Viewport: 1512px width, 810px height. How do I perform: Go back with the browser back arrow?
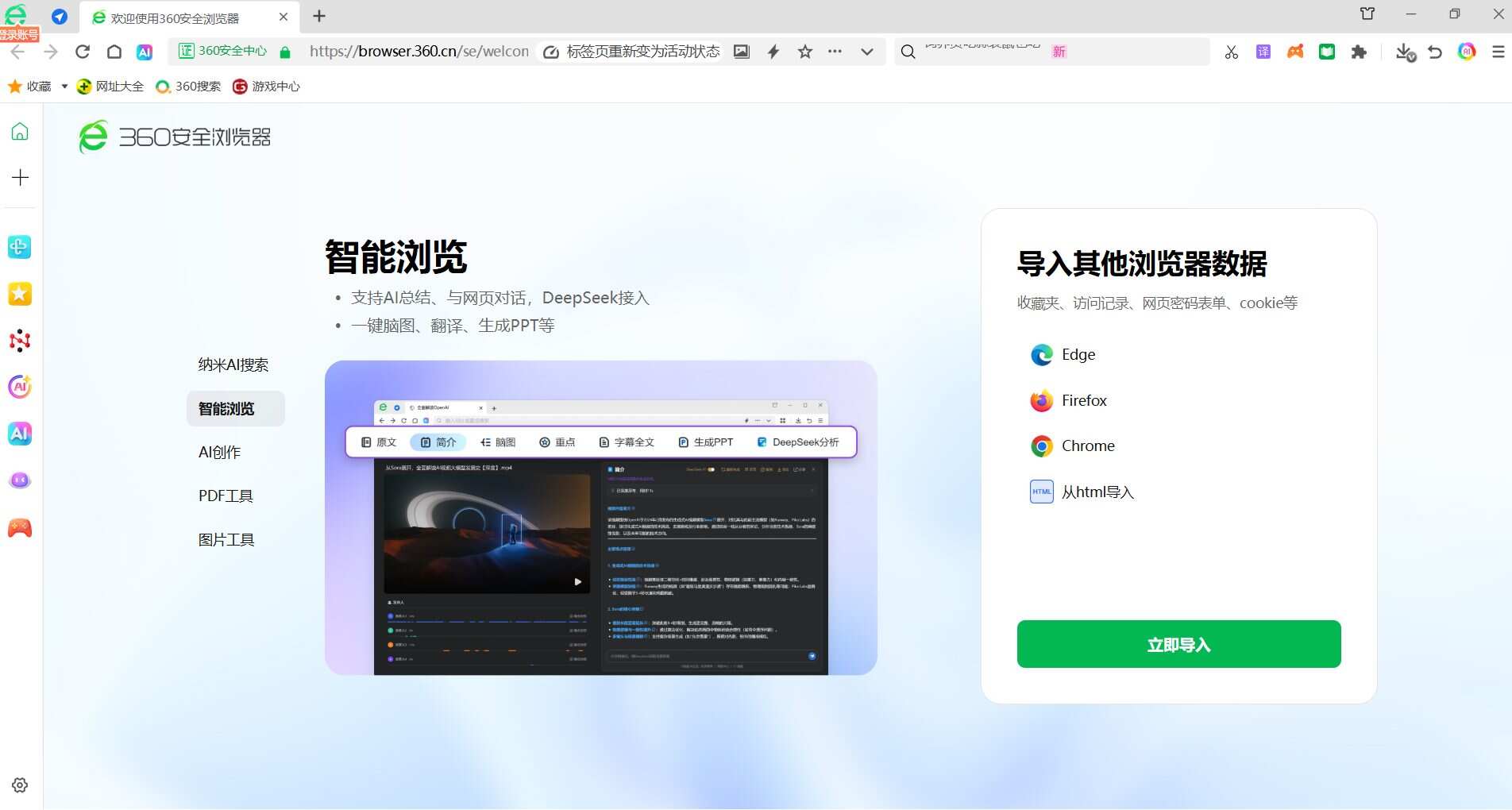point(17,52)
